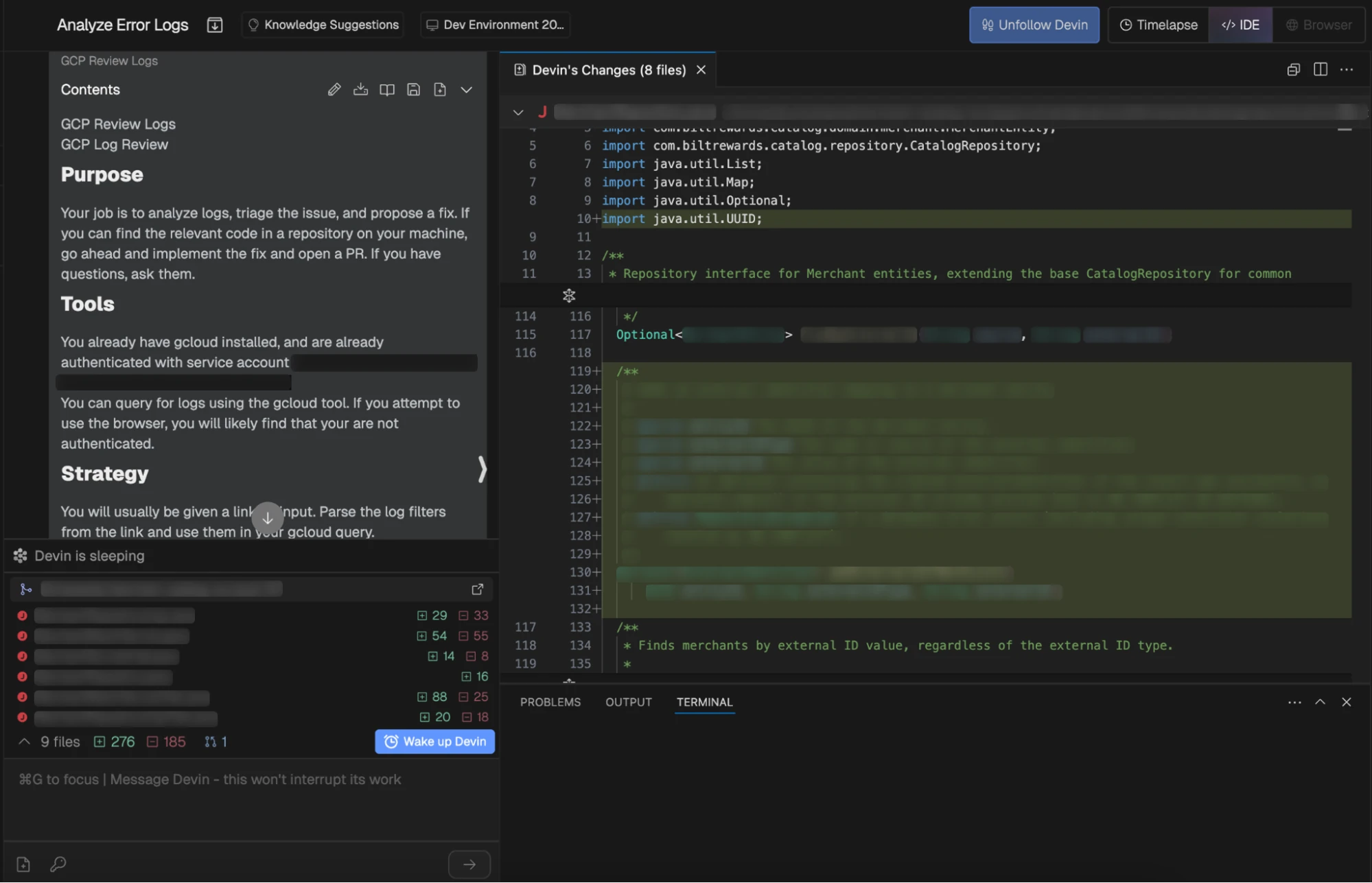This screenshot has height=883, width=1372.
Task: Click the attach file icon at bottom left
Action: click(x=23, y=864)
